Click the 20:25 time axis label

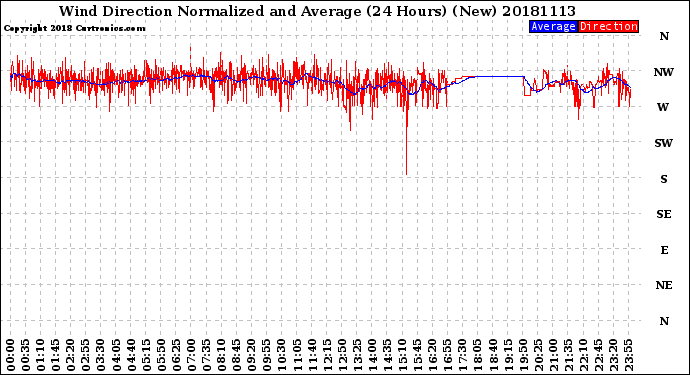click(x=539, y=355)
